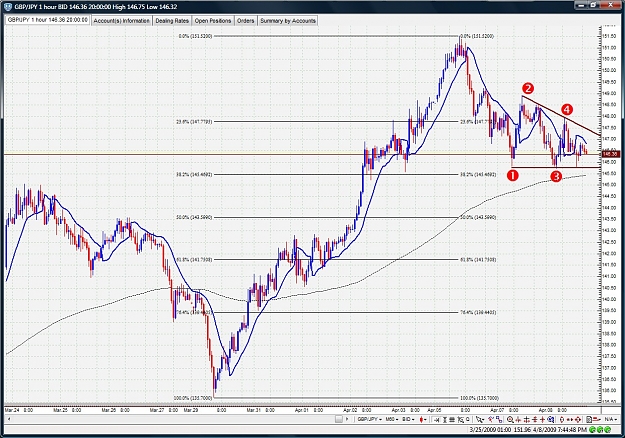Click the red four-way arrows icon

(x=578, y=419)
